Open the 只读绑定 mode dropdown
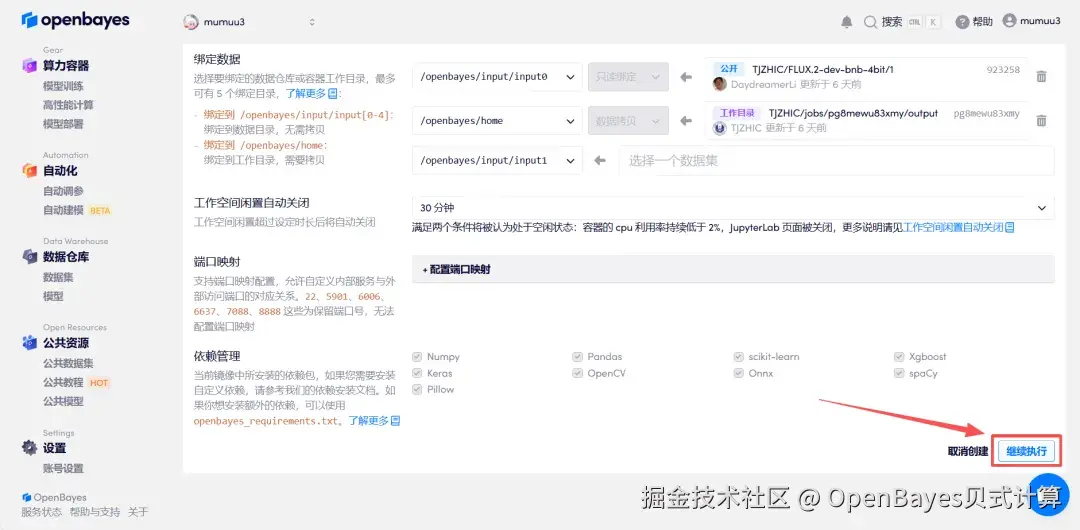The width and height of the screenshot is (1080, 530). click(x=628, y=77)
